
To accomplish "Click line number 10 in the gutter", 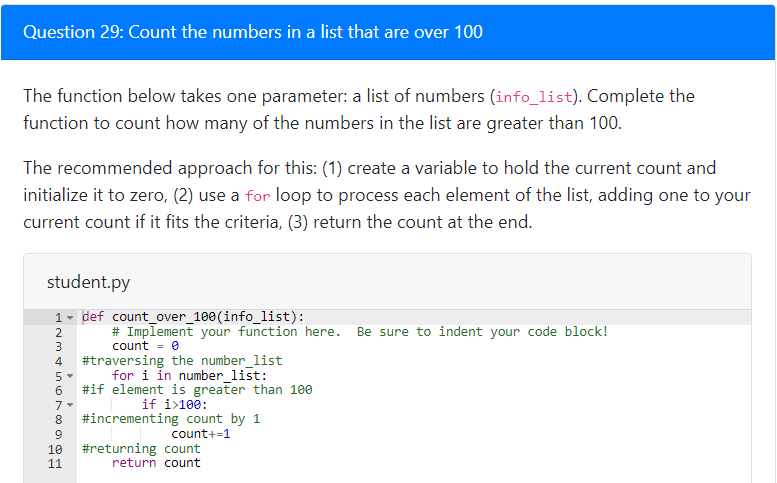I will click(x=55, y=450).
